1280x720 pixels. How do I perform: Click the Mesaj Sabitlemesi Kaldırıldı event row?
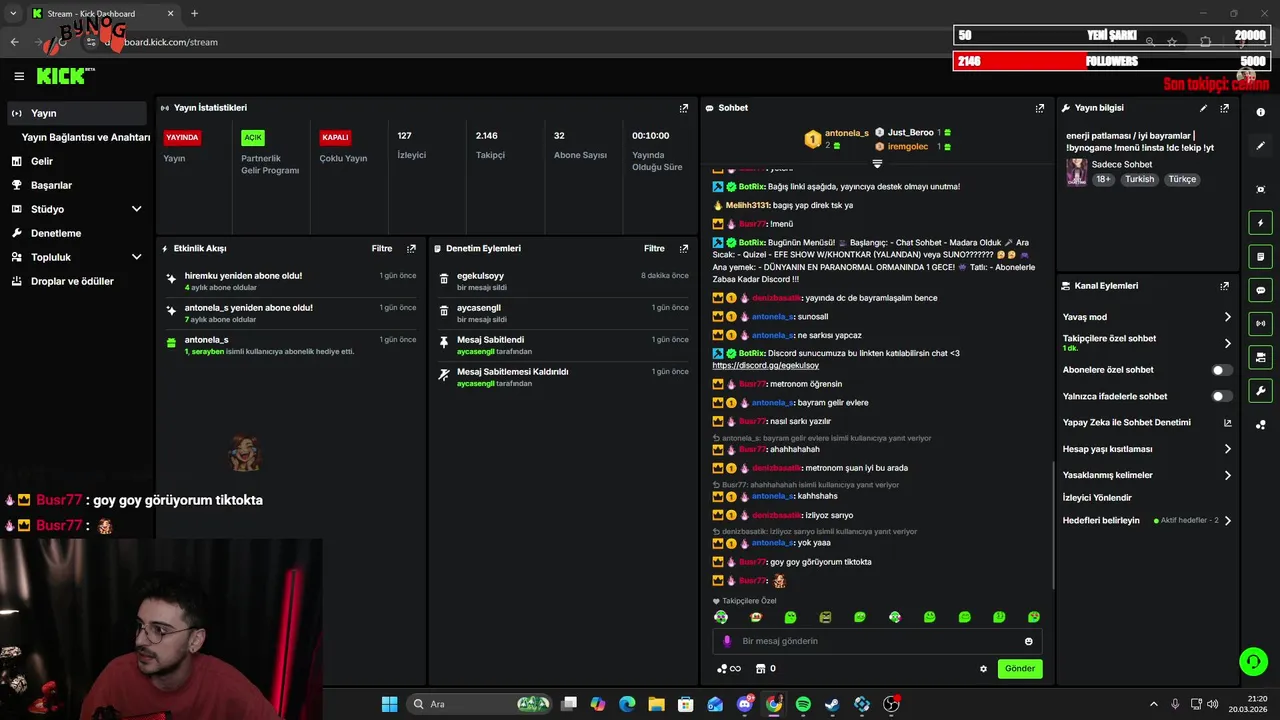[563, 377]
